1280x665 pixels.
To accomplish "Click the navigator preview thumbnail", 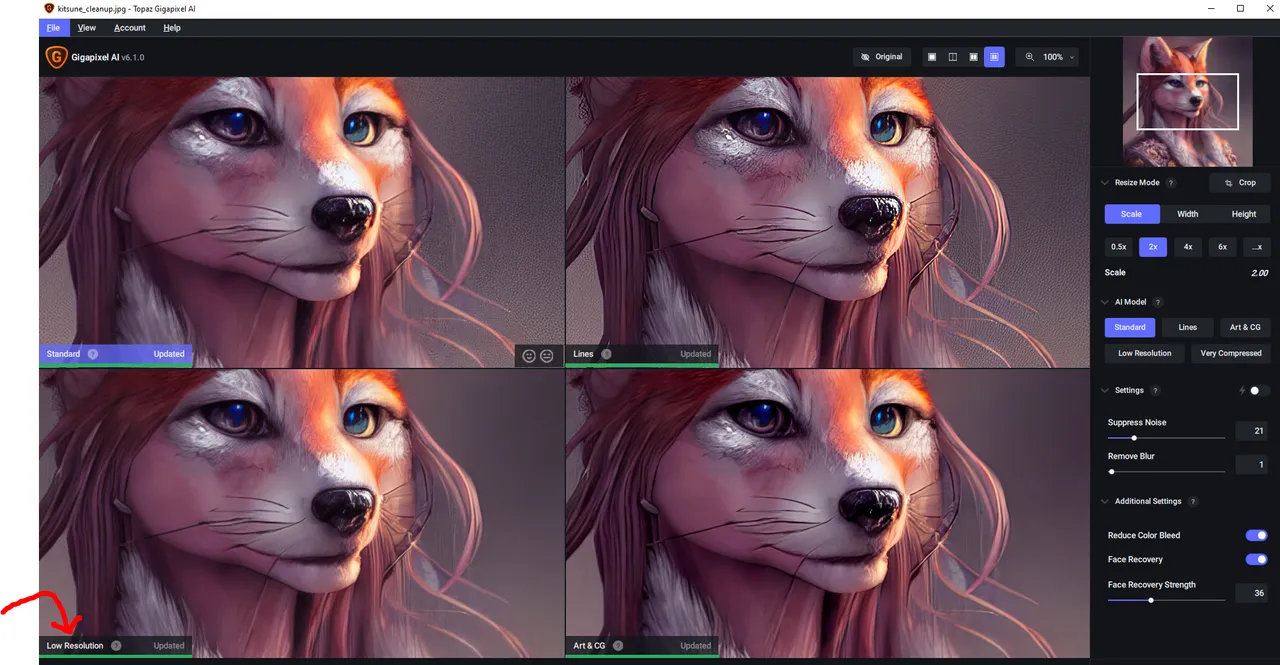I will [x=1188, y=101].
